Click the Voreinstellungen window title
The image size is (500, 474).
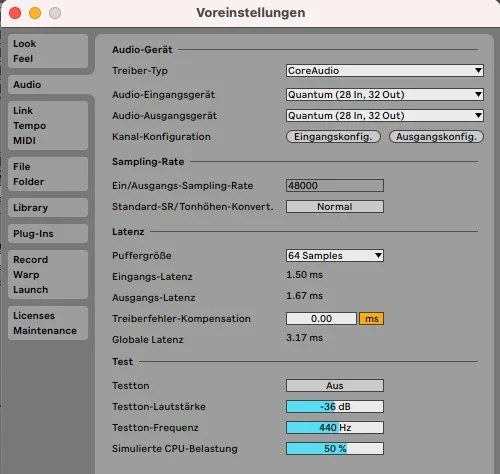251,13
